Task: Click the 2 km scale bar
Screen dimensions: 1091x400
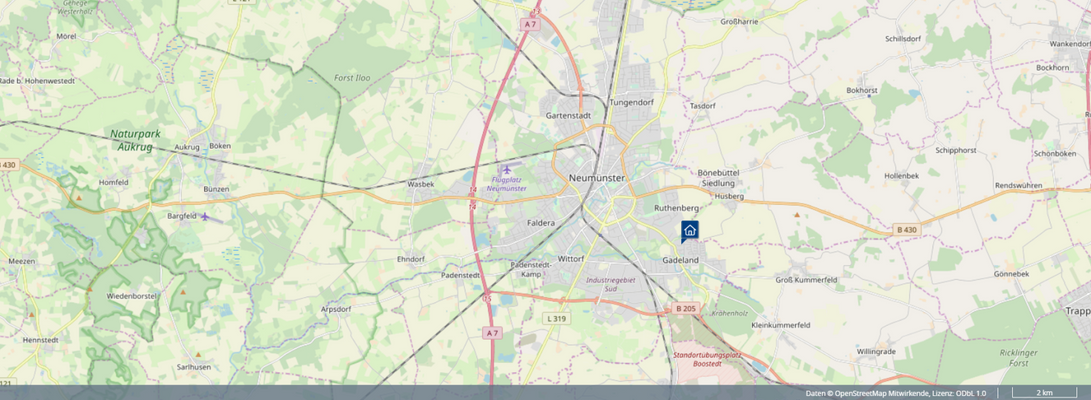Action: tap(1044, 393)
